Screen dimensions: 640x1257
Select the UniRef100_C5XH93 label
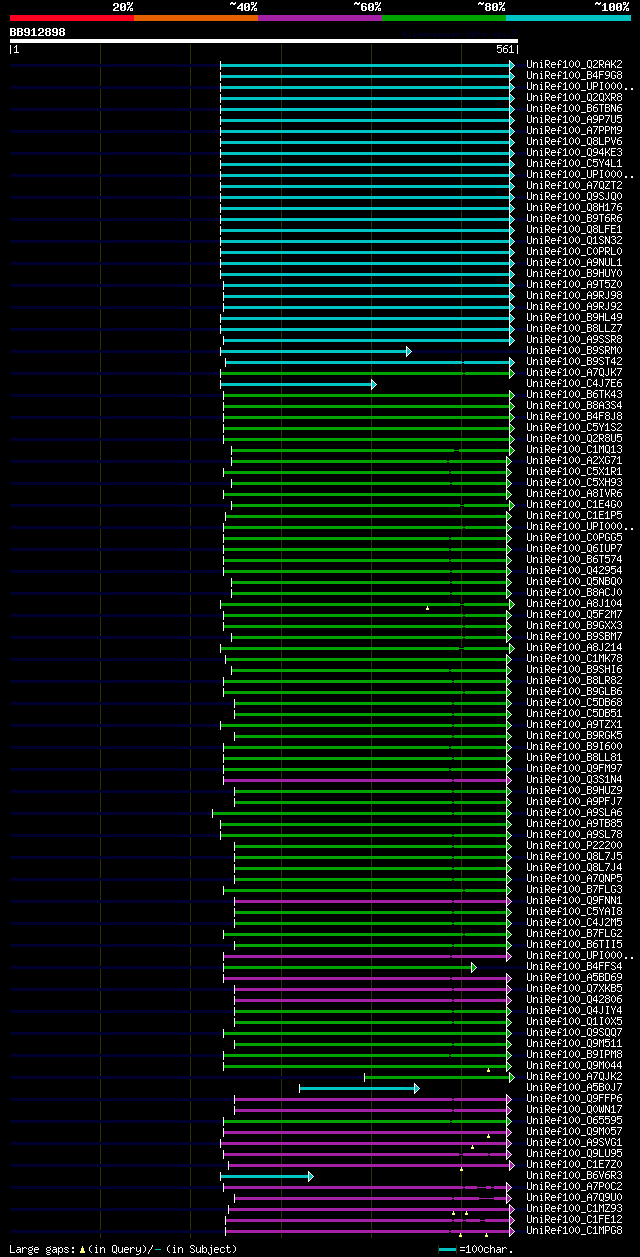[574, 482]
